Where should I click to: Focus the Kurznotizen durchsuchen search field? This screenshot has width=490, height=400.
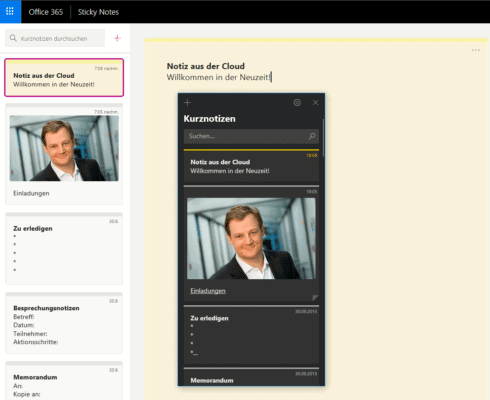(55, 38)
